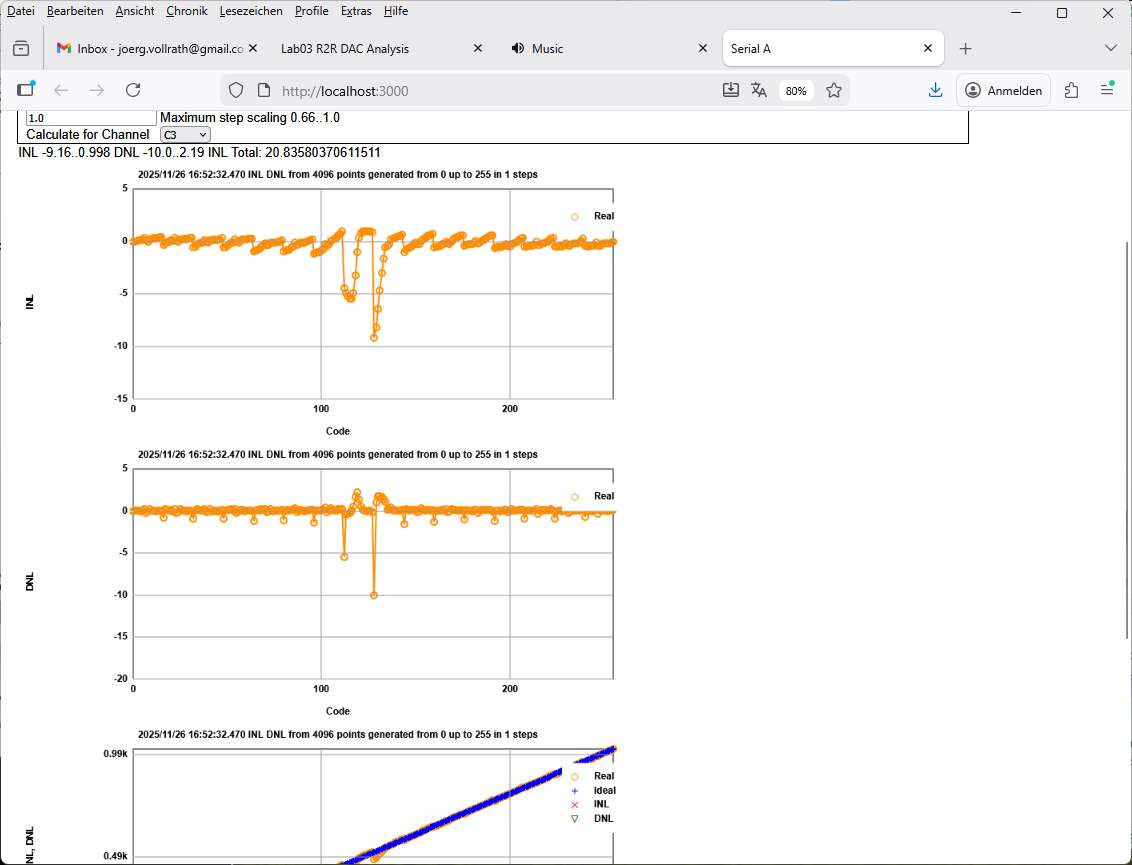Image resolution: width=1132 pixels, height=865 pixels.
Task: Click the Anmelden sign-in button
Action: click(1003, 90)
